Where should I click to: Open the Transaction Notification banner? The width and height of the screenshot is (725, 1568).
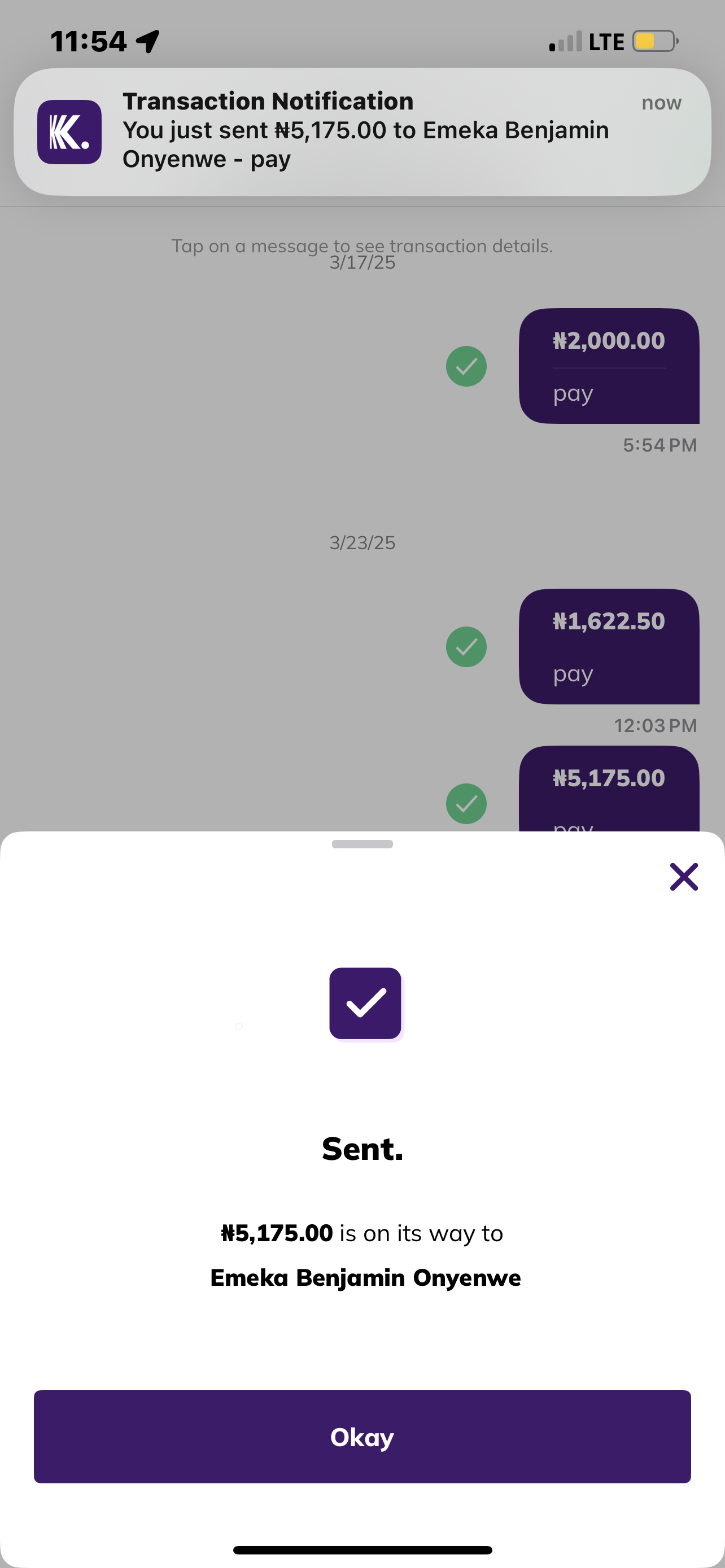coord(365,131)
